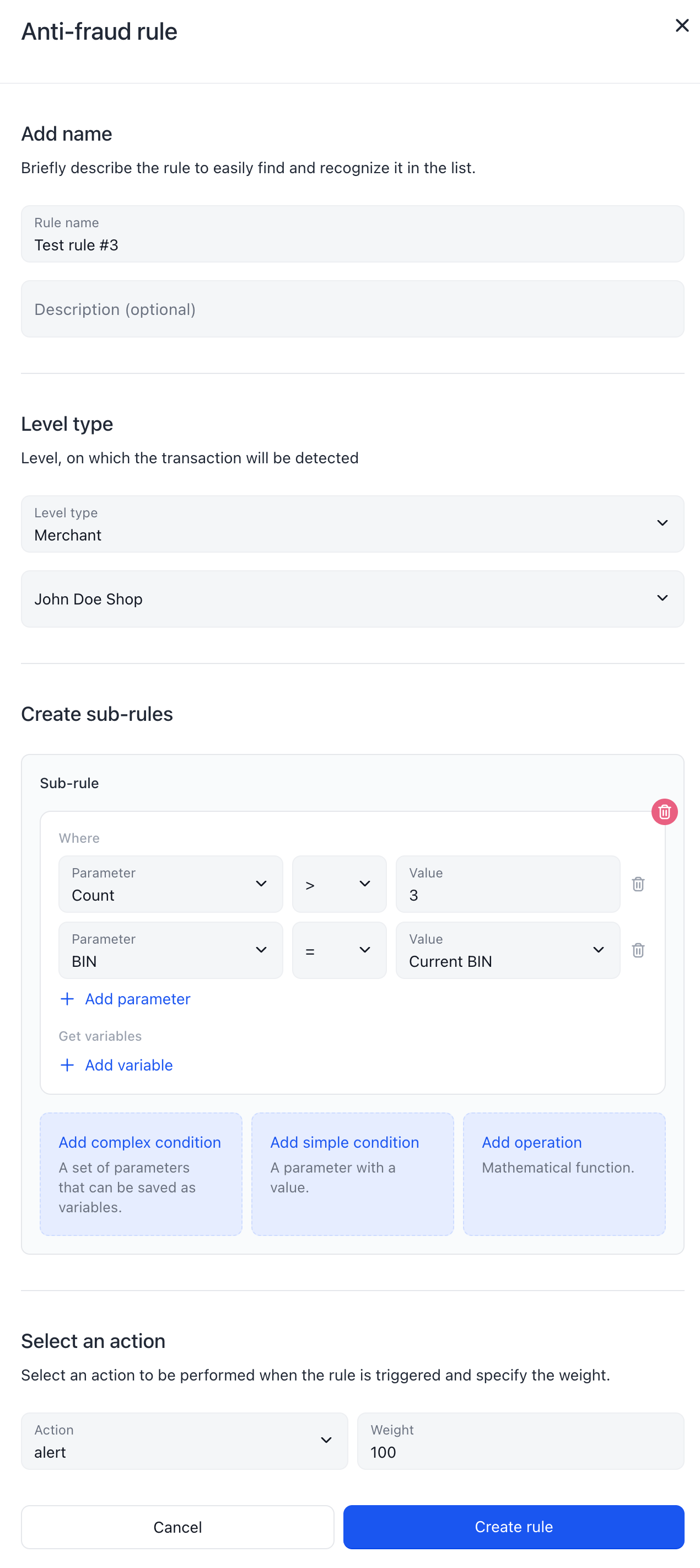Open the Current BIN value dropdown

pos(508,950)
